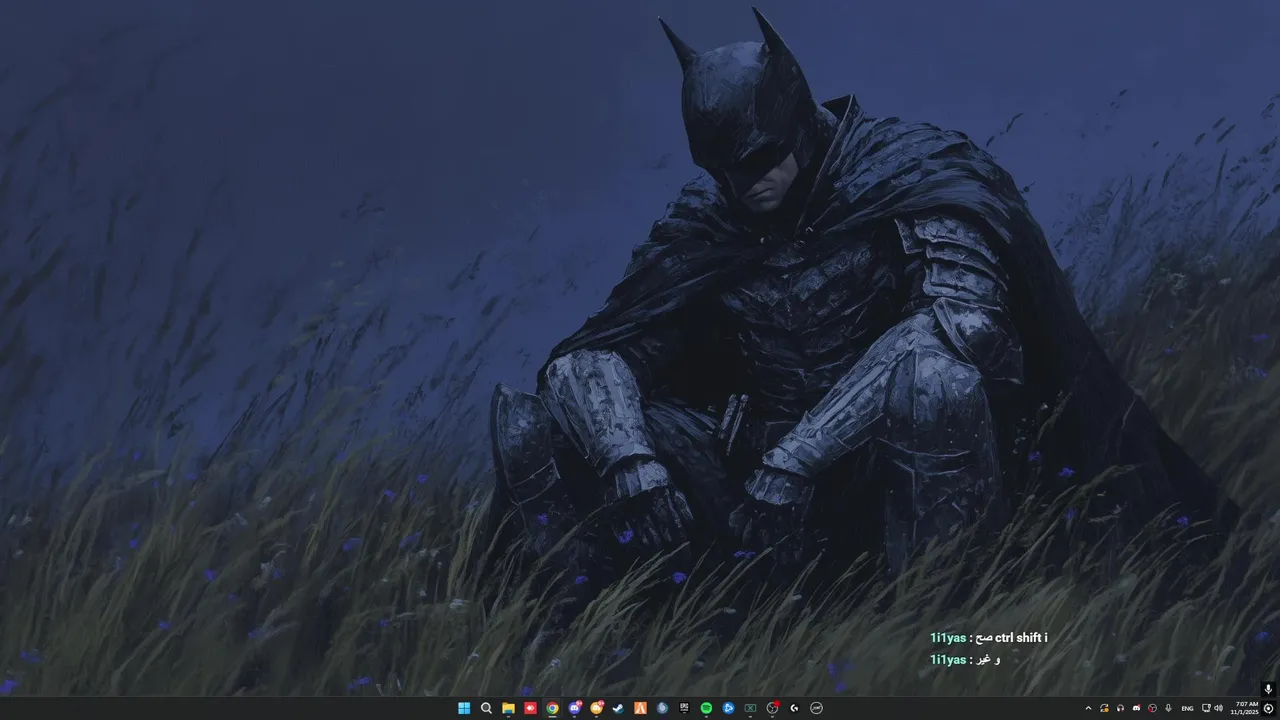Open network settings from the tray icon
1280x720 pixels.
pyautogui.click(x=1205, y=708)
